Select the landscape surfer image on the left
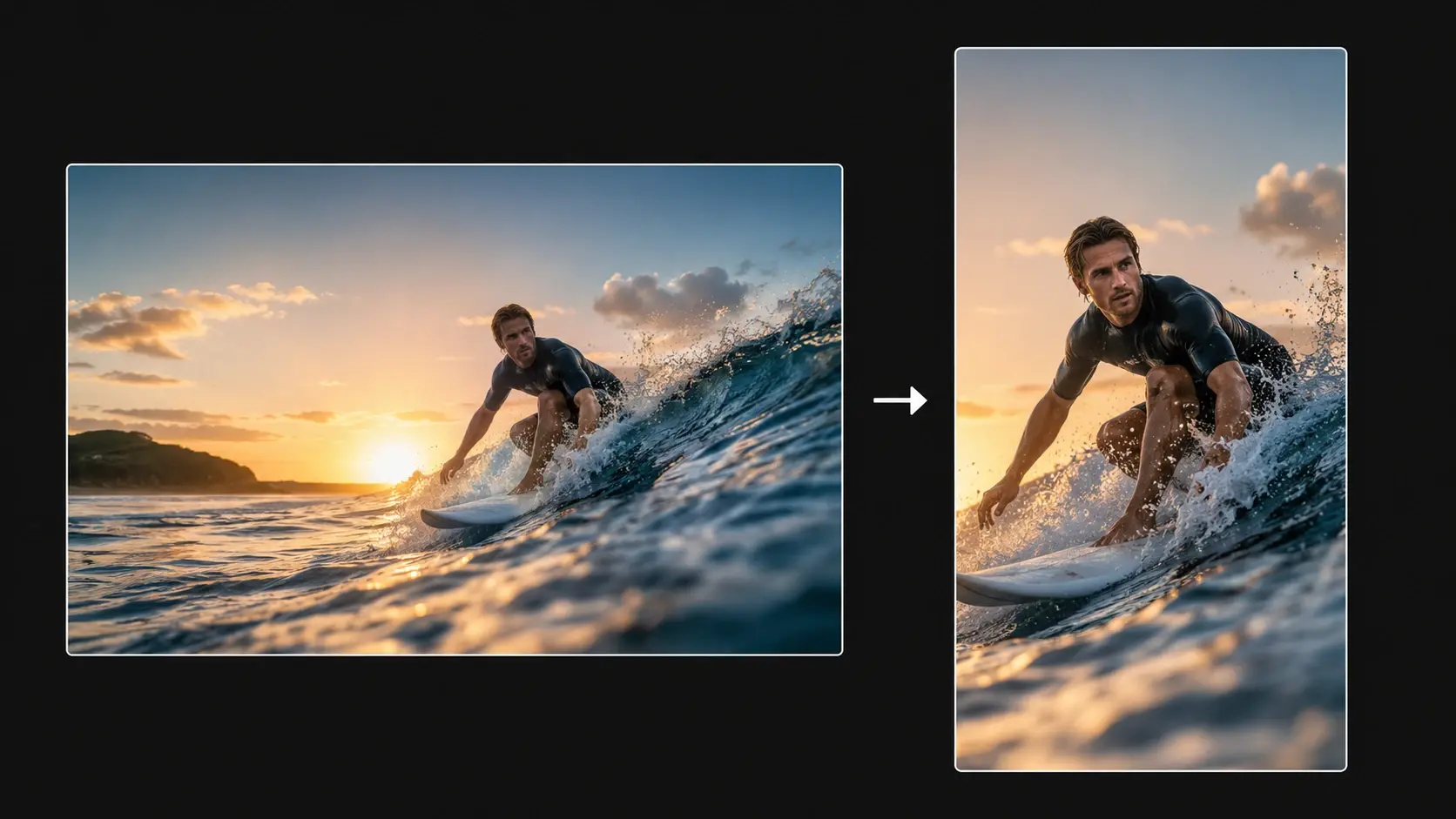The image size is (1456, 819). pyautogui.click(x=455, y=409)
